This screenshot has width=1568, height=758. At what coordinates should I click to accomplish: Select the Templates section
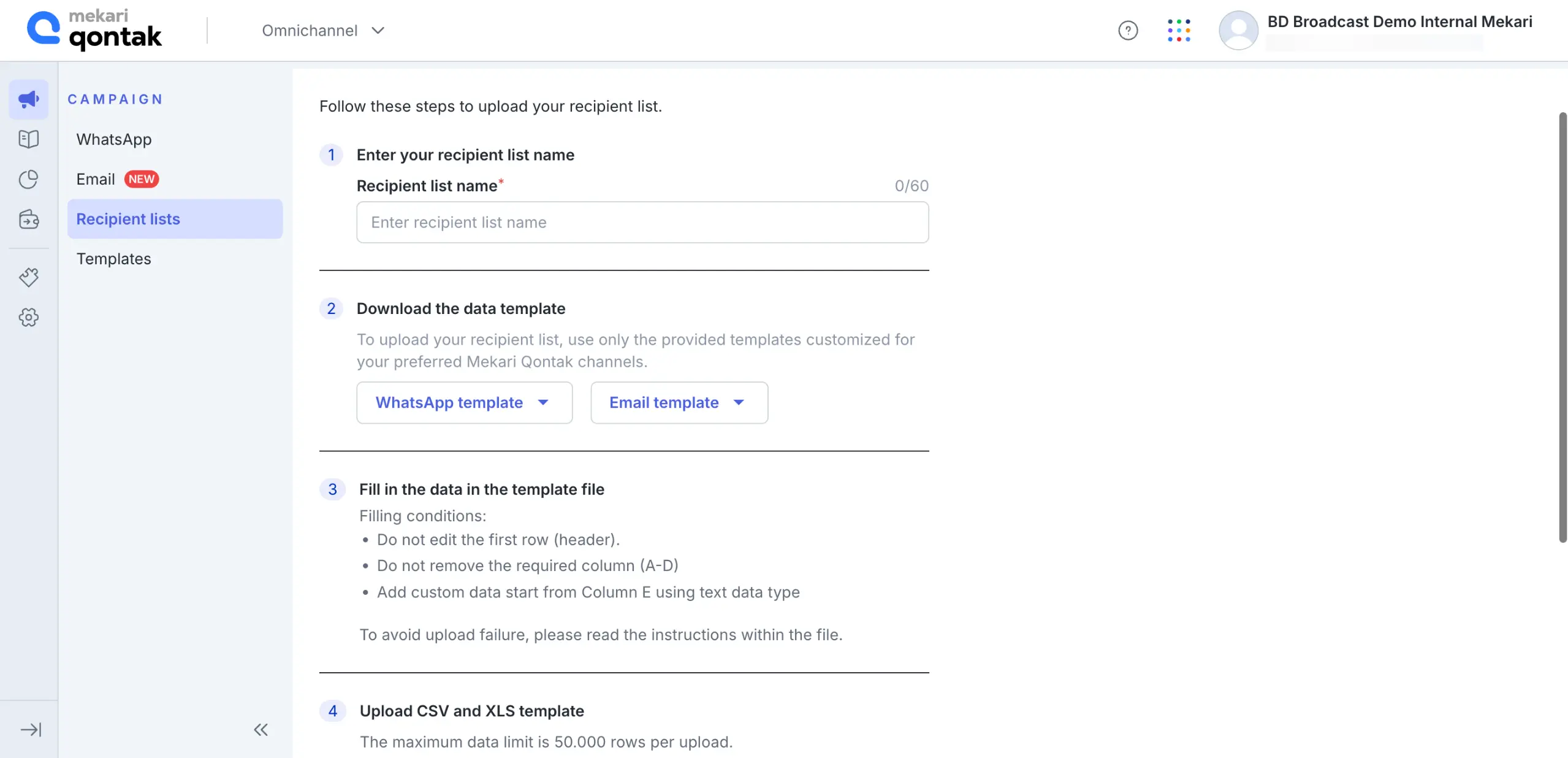pyautogui.click(x=113, y=258)
